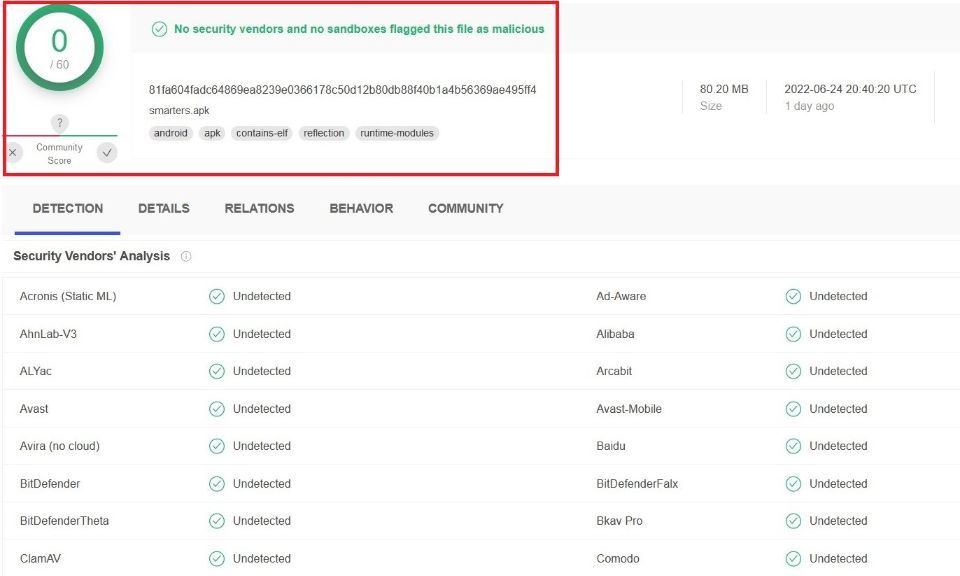Click the Avira (no cloud) undetected check icon
The width and height of the screenshot is (960, 576).
217,446
